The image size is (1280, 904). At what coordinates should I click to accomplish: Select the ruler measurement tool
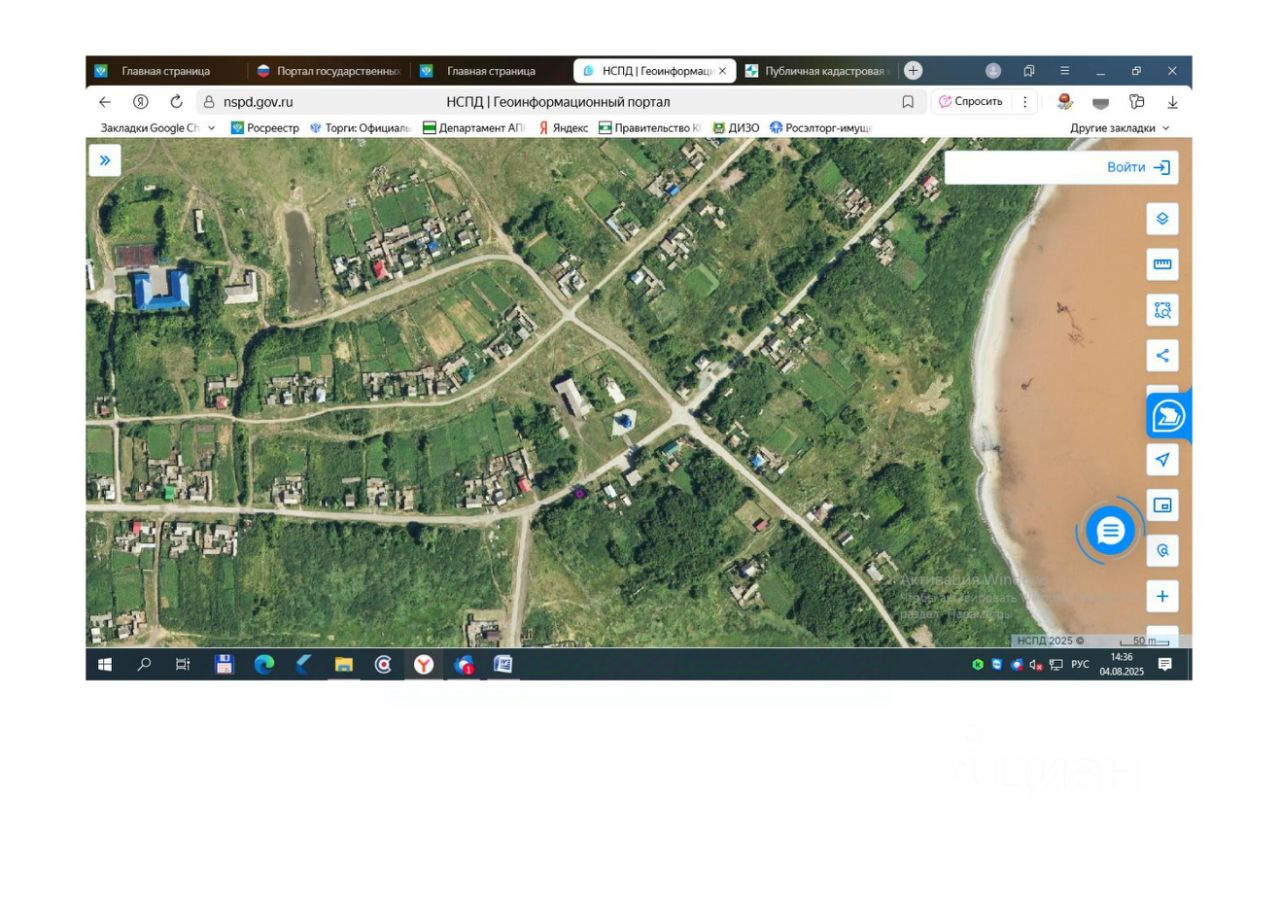(1161, 264)
